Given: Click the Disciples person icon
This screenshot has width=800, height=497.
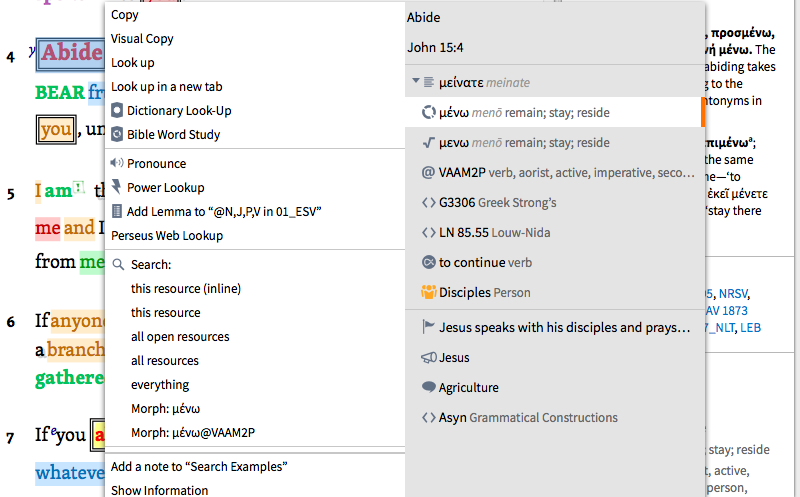Looking at the screenshot, I should point(428,293).
